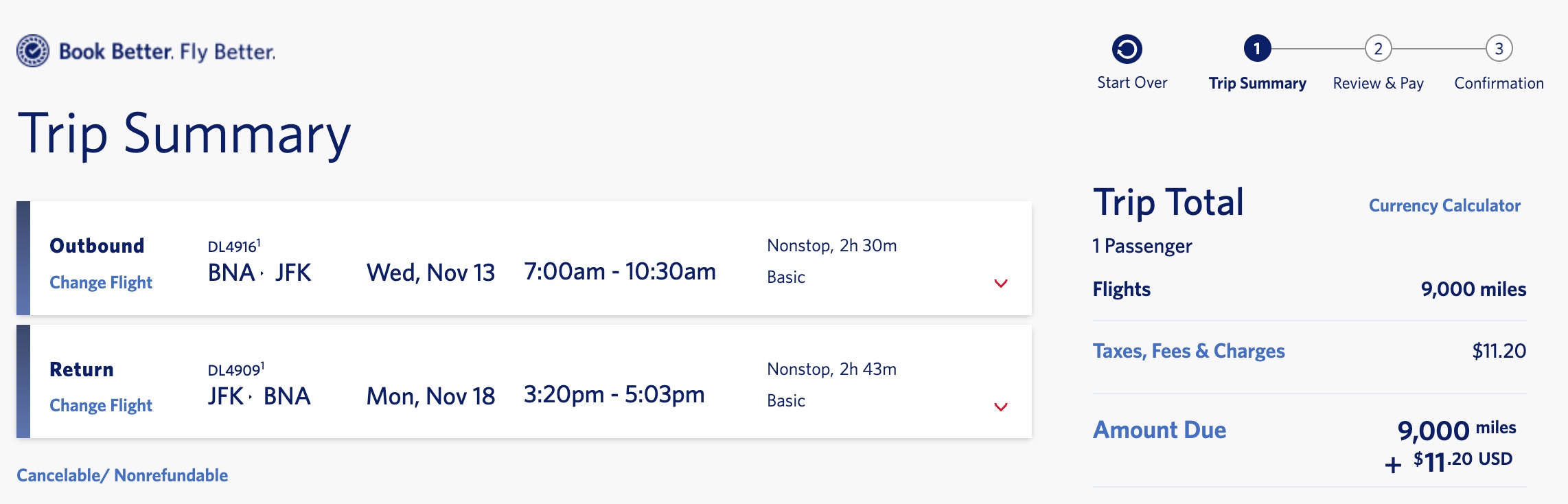This screenshot has height=504, width=1568.
Task: Change the Outbound flight
Action: pos(101,282)
